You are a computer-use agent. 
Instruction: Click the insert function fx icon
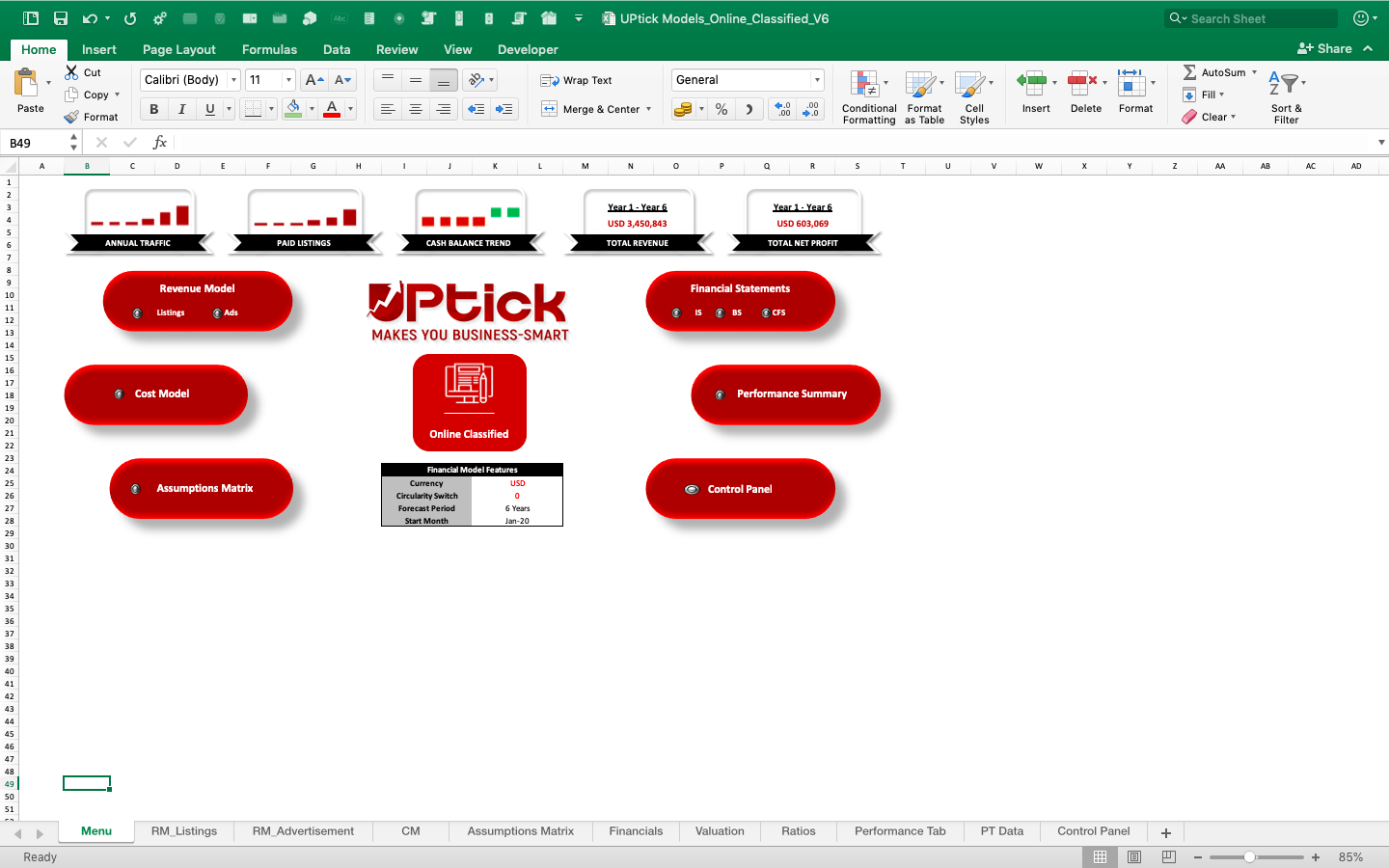[160, 142]
